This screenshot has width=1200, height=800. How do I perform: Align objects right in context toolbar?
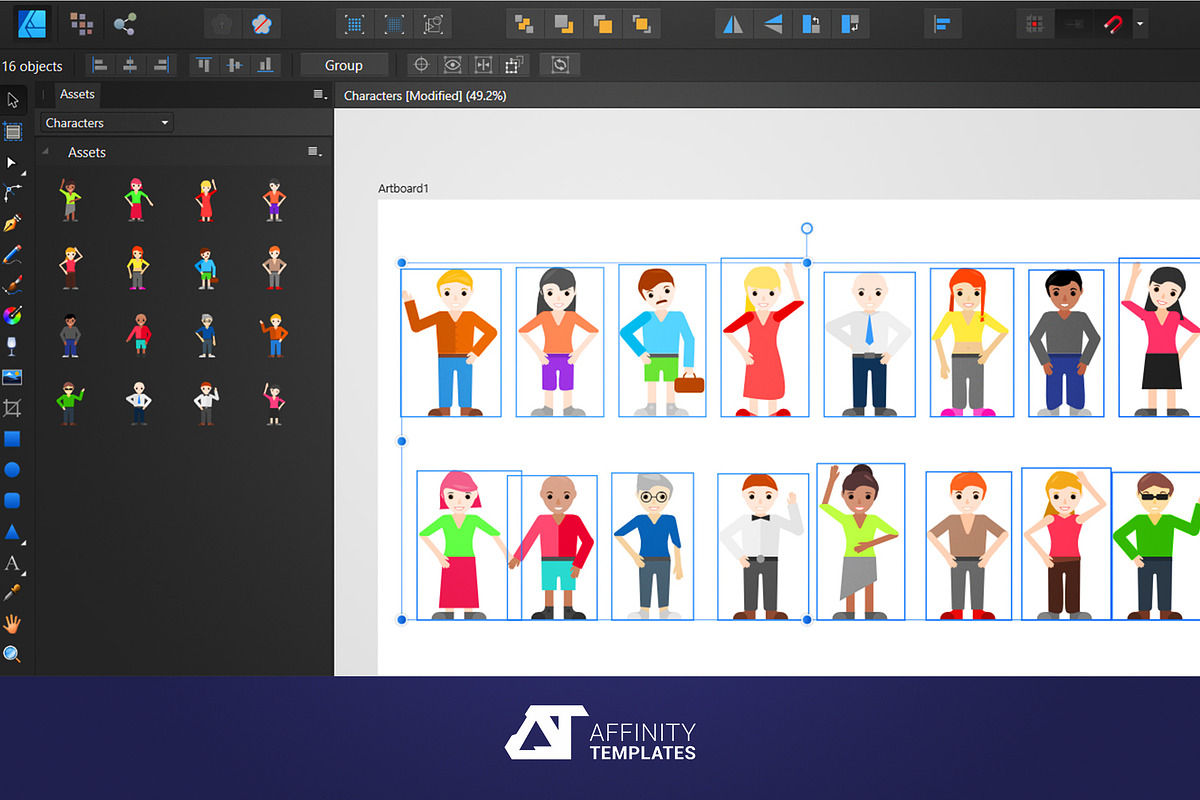coord(160,65)
